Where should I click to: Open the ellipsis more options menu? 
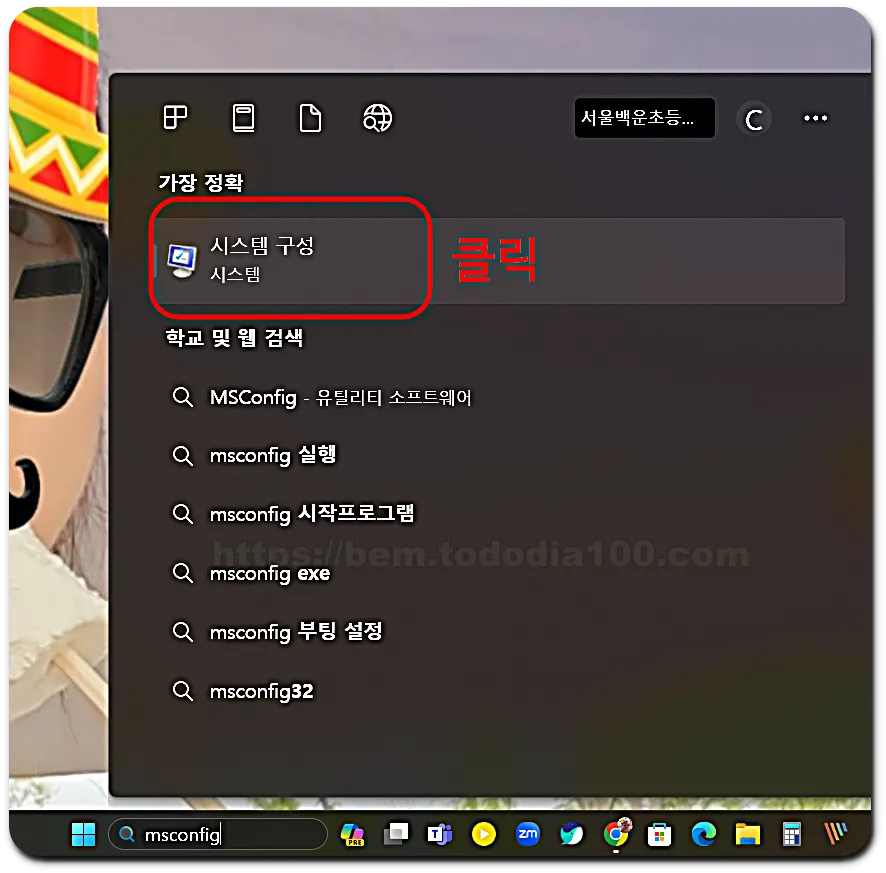pos(815,118)
